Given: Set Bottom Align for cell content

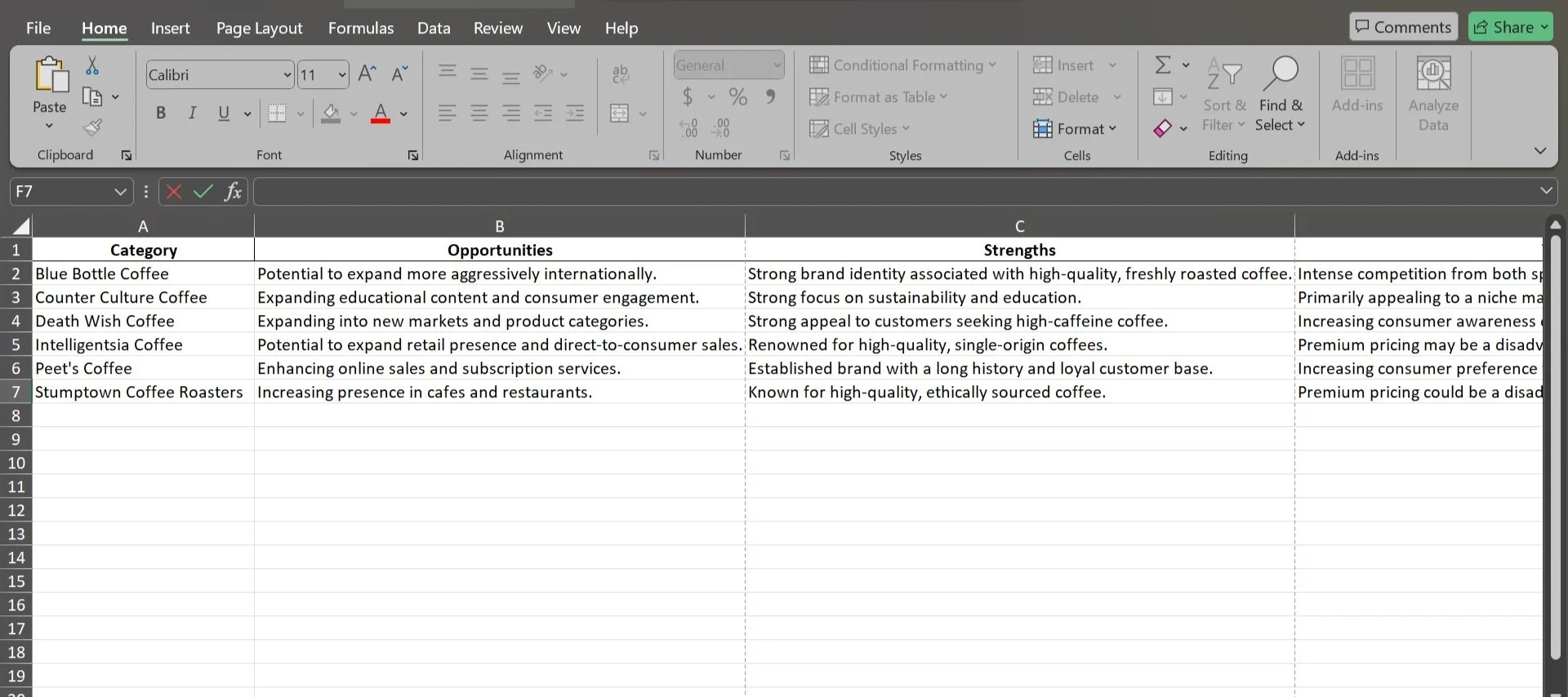Looking at the screenshot, I should tap(511, 77).
